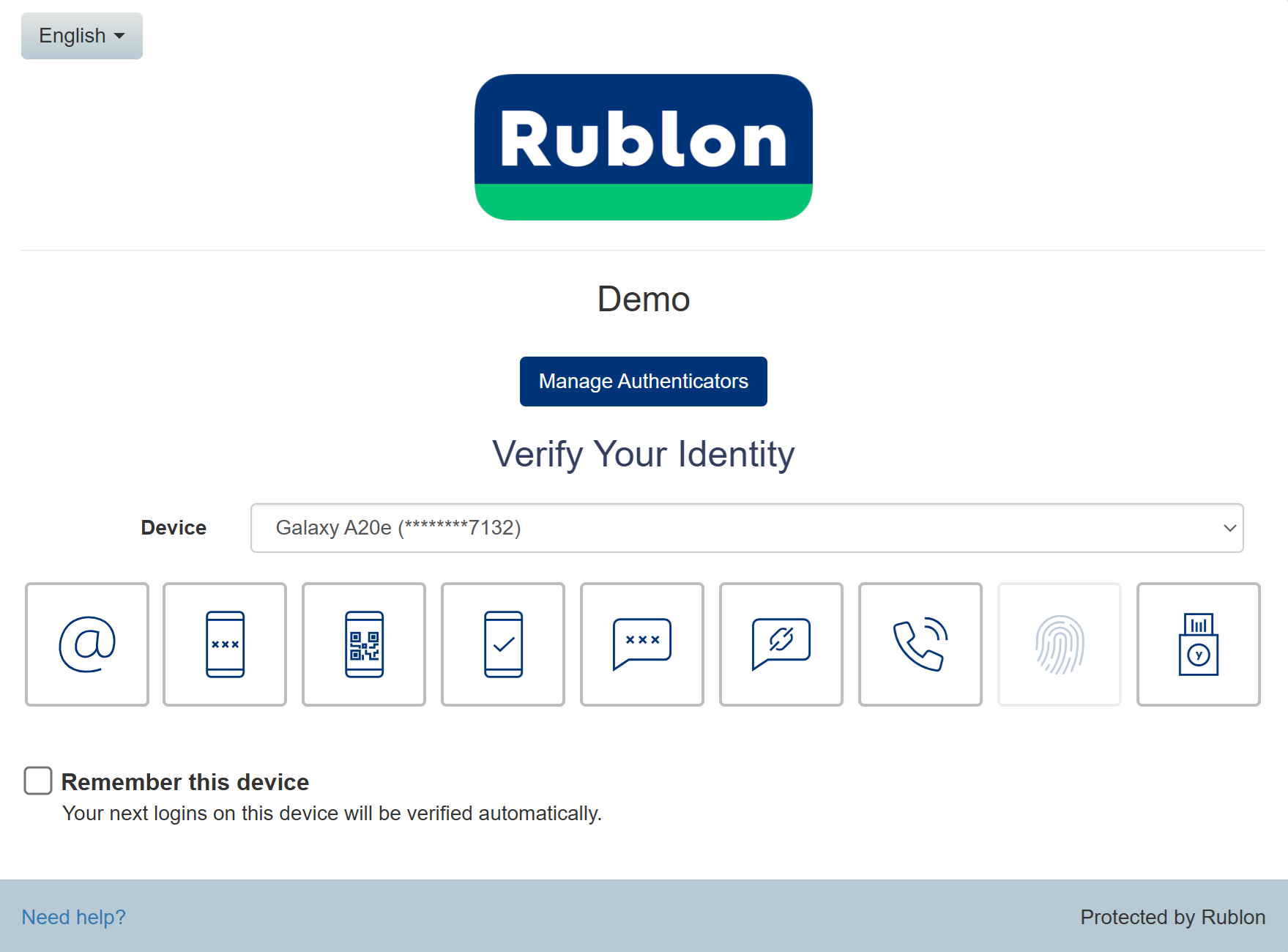Click the 'Protected by Rublon' footer text
Screen dimensions: 1288x952
[1172, 917]
